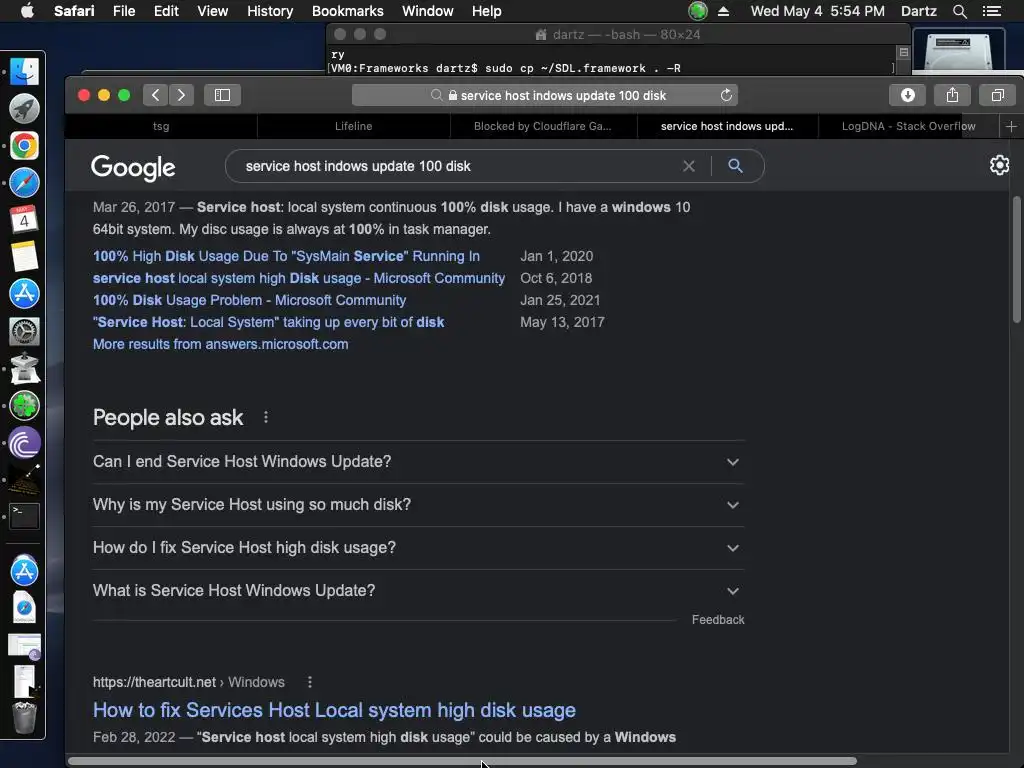Viewport: 1024px width, 768px height.
Task: Open options for theartcult.net result
Action: [x=310, y=682]
